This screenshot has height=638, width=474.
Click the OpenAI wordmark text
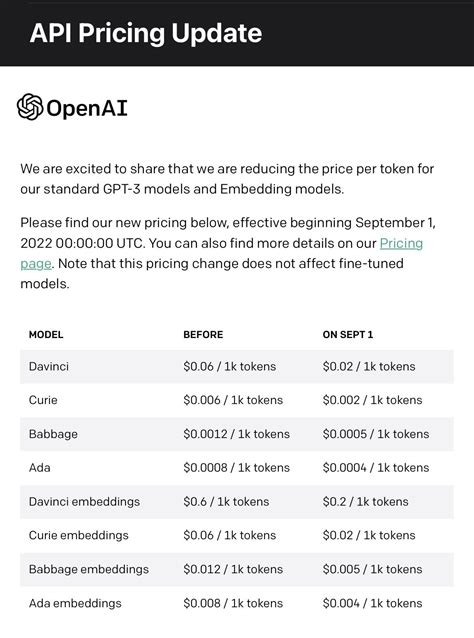pyautogui.click(x=87, y=108)
